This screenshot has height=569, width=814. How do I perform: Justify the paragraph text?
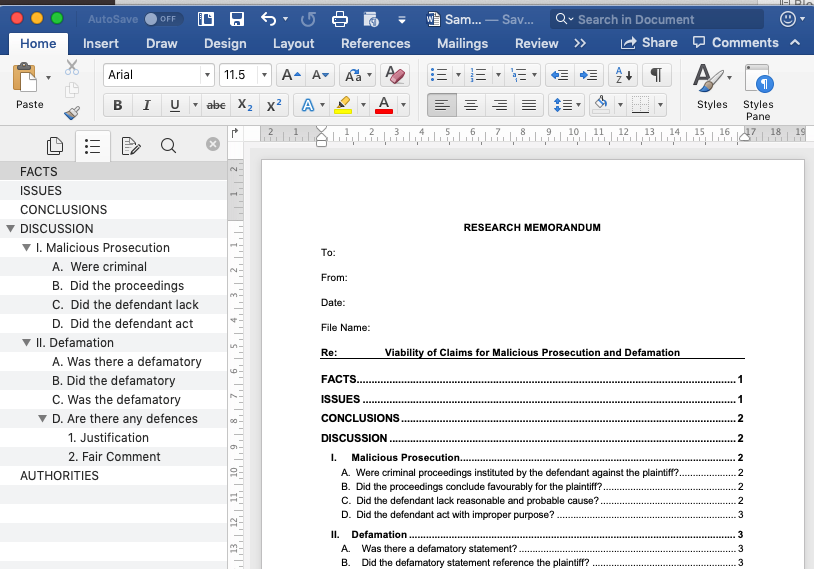[529, 105]
